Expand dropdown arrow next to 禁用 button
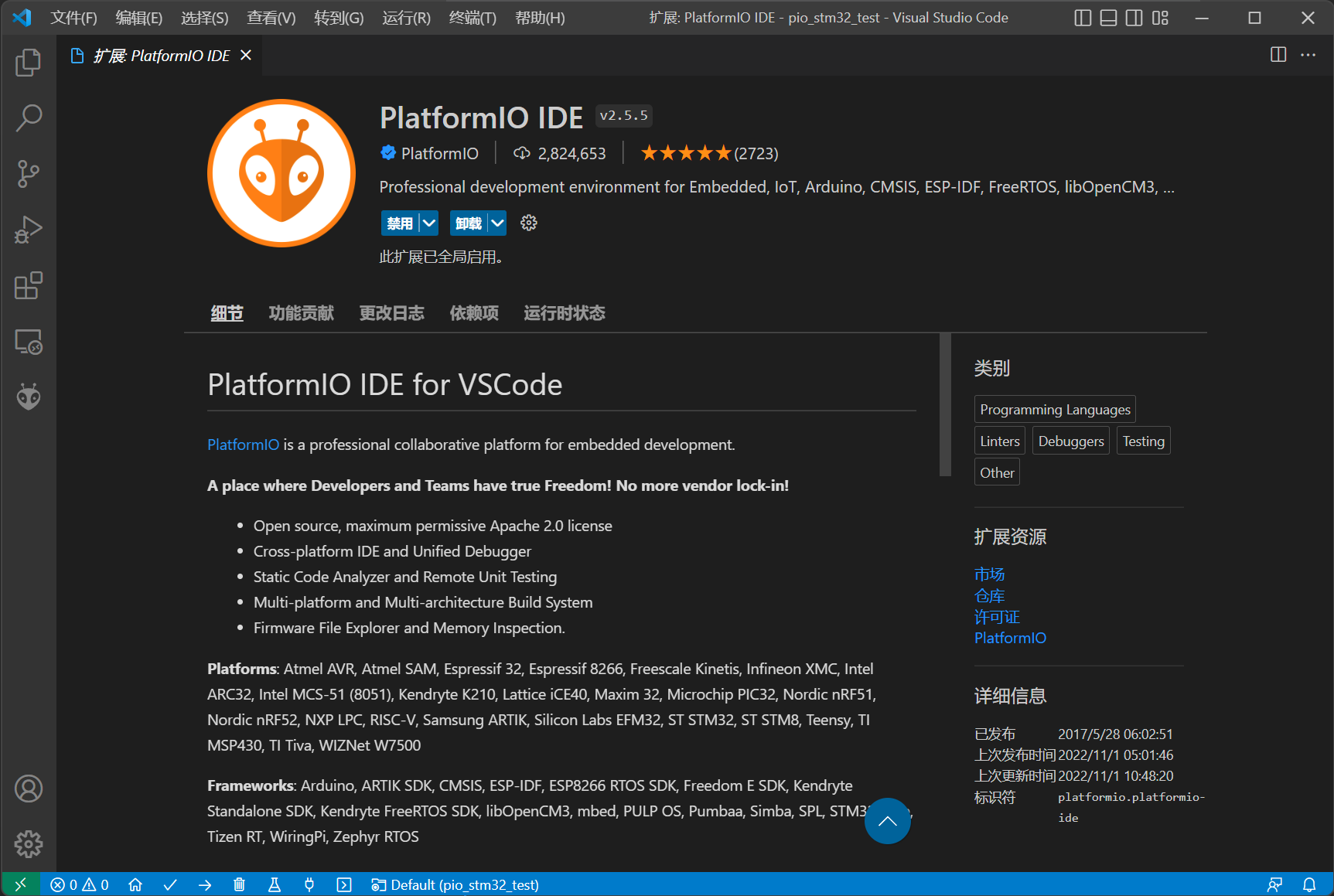This screenshot has width=1334, height=896. [429, 223]
